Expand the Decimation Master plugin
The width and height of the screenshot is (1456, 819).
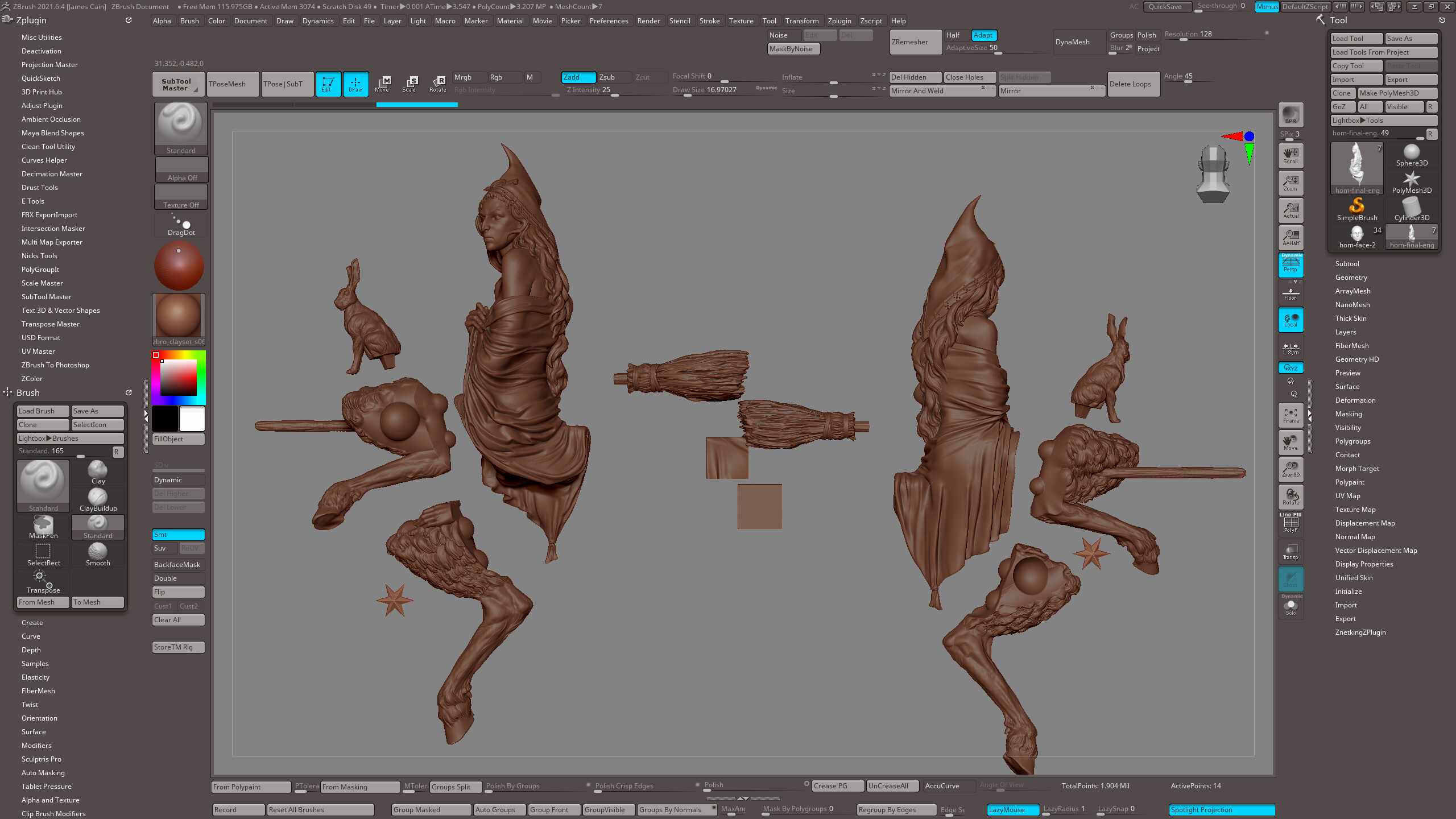click(x=52, y=174)
